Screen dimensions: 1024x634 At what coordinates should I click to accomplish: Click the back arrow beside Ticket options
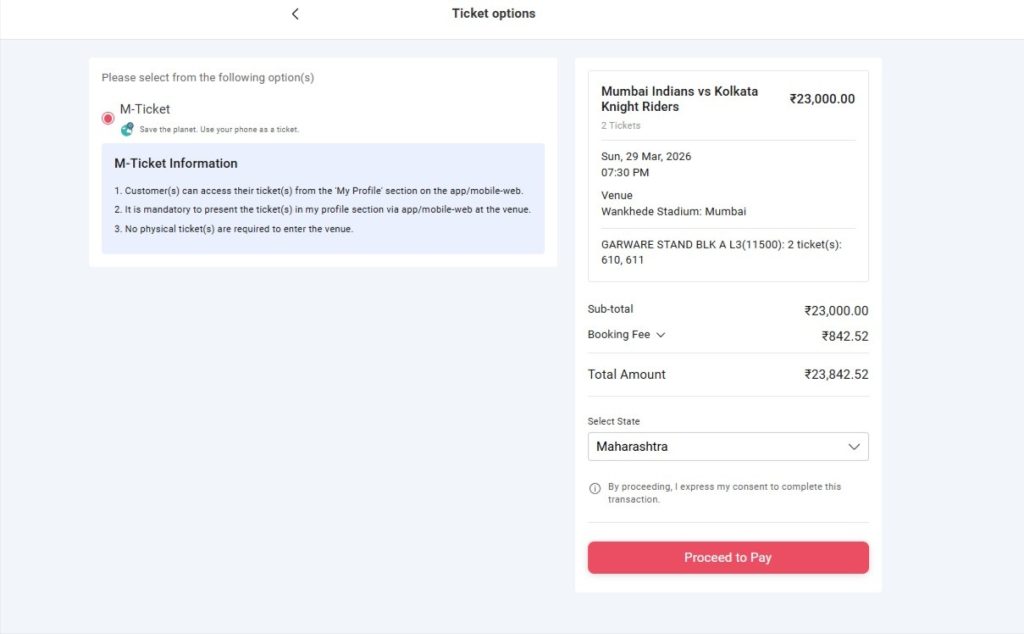(x=294, y=14)
